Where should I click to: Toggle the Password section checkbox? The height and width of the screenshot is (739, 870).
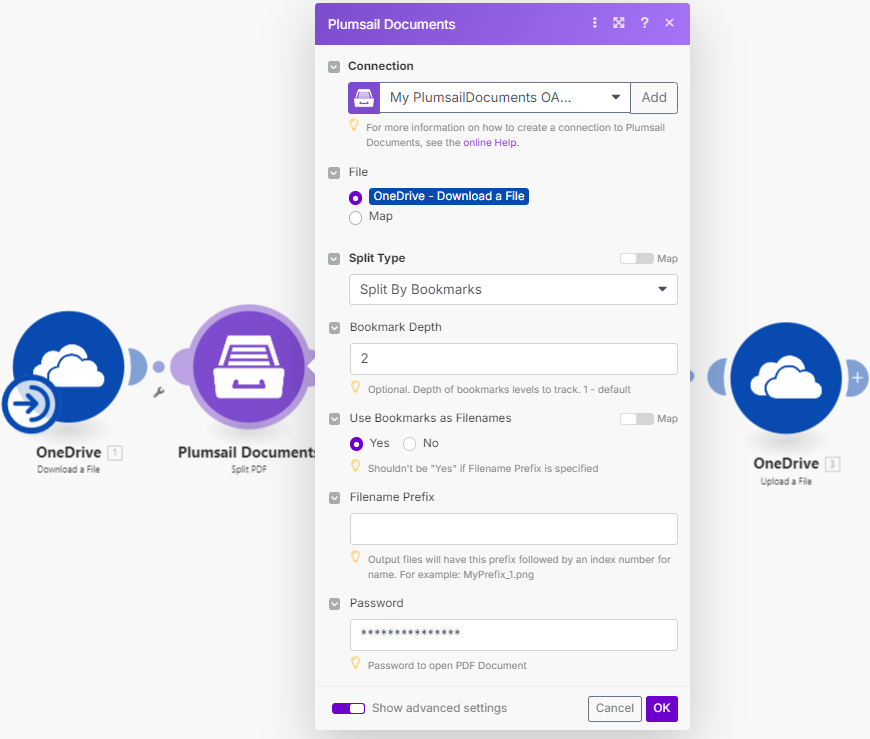(x=335, y=604)
